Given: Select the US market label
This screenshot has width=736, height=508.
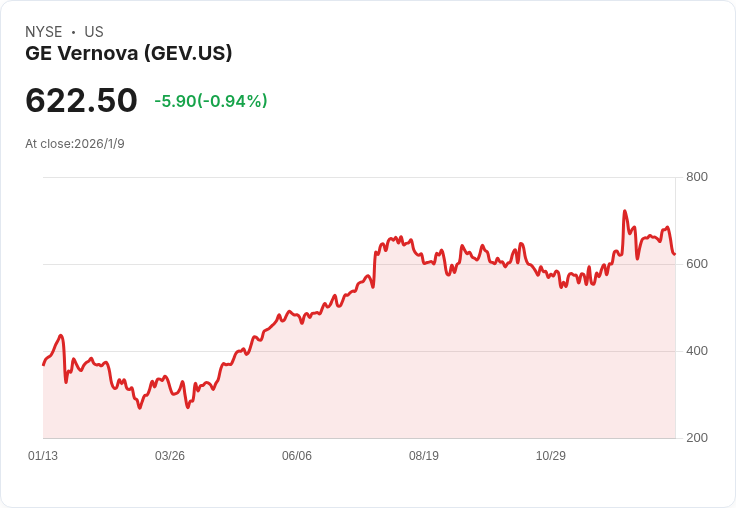Looking at the screenshot, I should coord(94,32).
